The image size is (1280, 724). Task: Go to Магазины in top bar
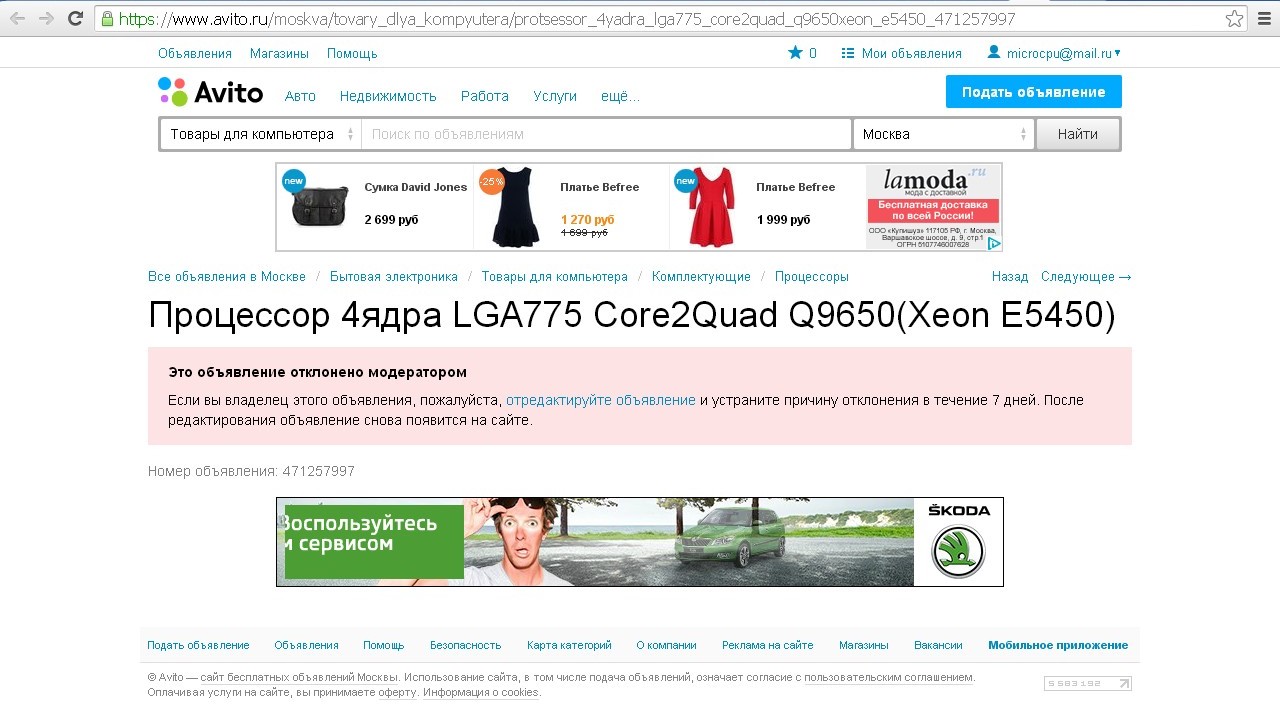click(279, 53)
